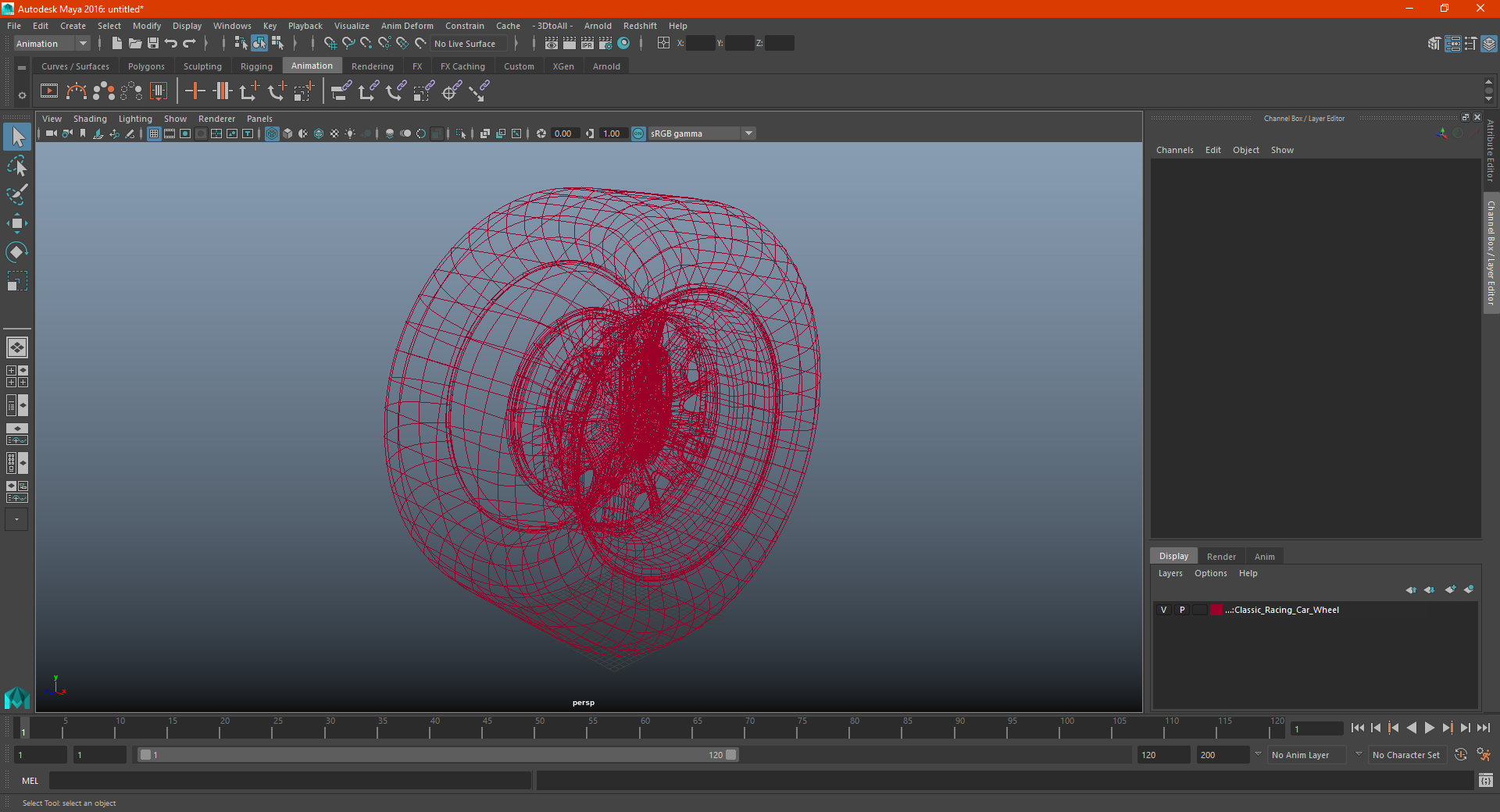Open the viewport Shading menu

(x=90, y=119)
